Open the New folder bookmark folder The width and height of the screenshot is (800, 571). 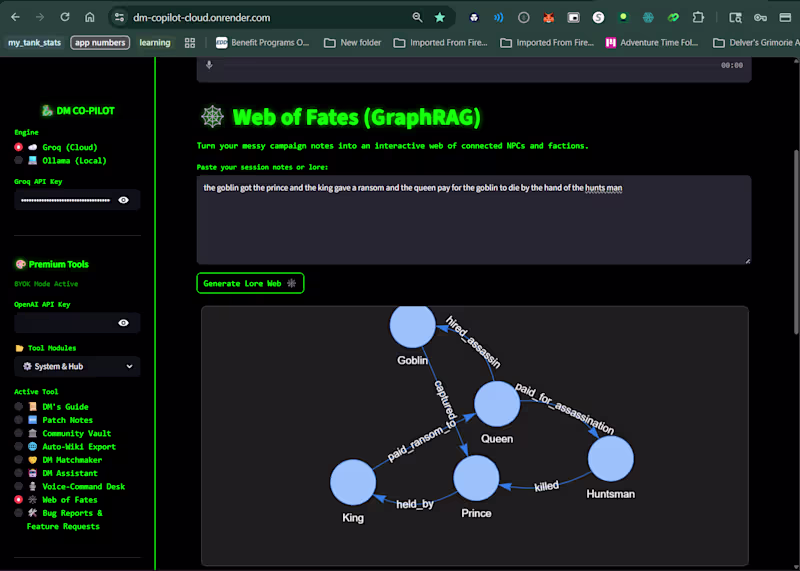[353, 43]
